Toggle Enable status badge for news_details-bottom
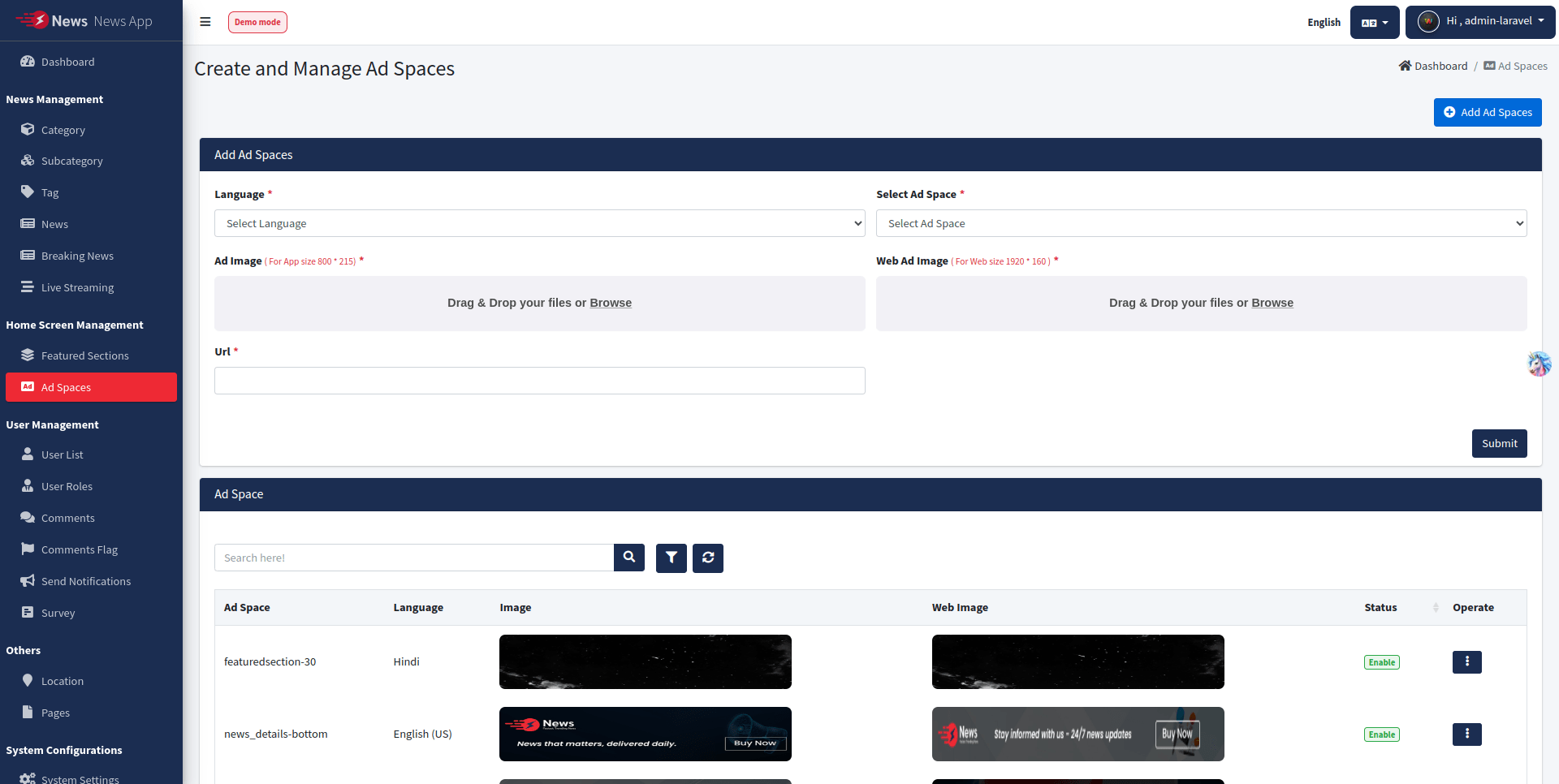Viewport: 1559px width, 784px height. [1381, 734]
